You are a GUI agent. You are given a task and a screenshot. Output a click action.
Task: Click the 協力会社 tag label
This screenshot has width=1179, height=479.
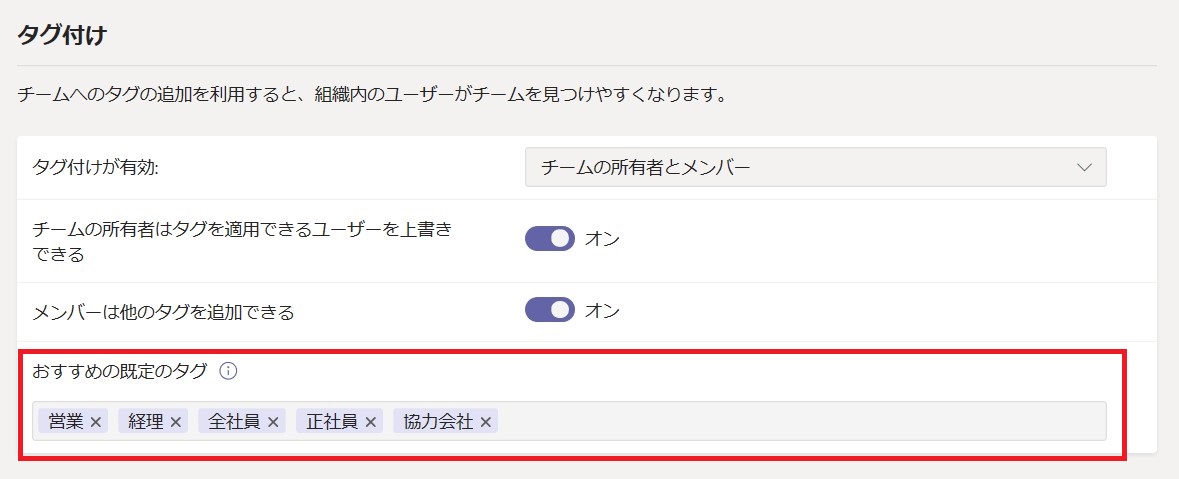coord(438,422)
